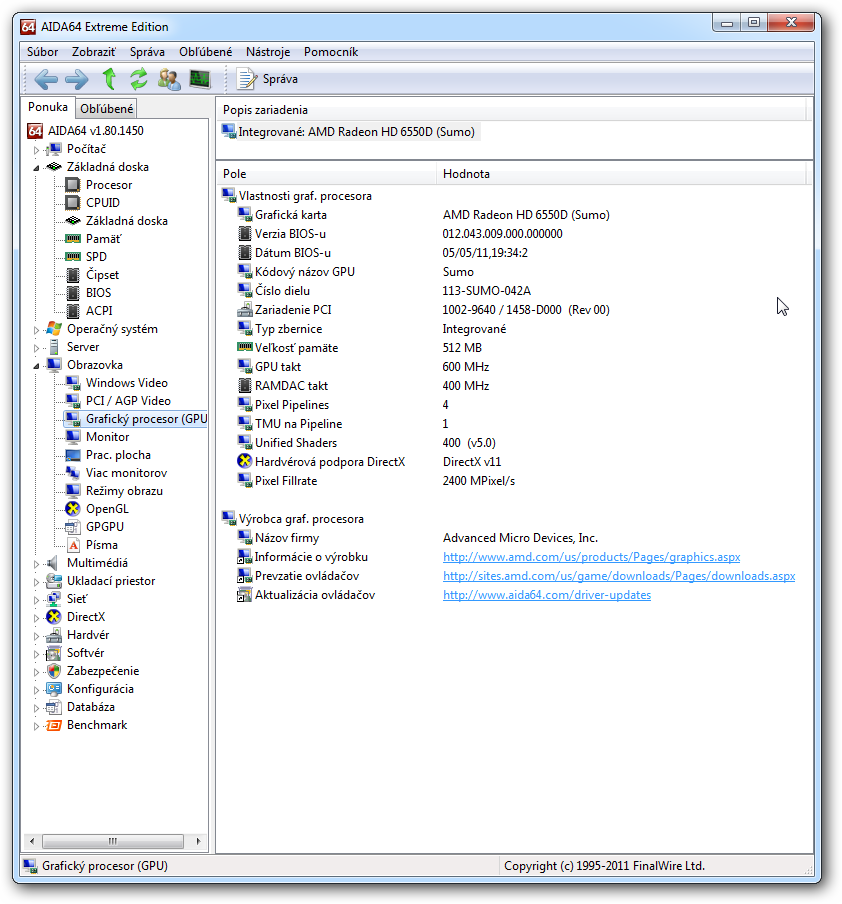Click the Monitor icon in tree
This screenshot has width=842, height=904.
click(73, 437)
